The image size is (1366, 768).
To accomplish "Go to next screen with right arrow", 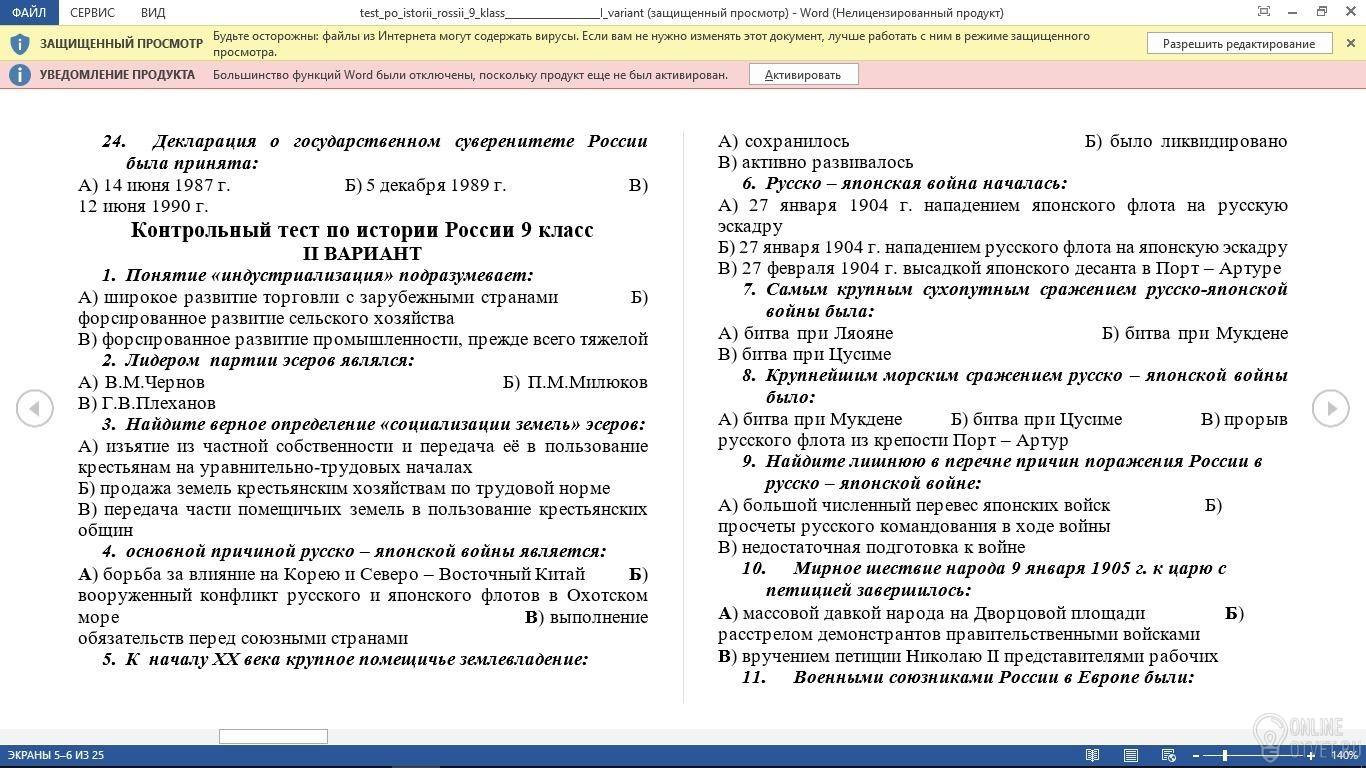I will pyautogui.click(x=1330, y=408).
